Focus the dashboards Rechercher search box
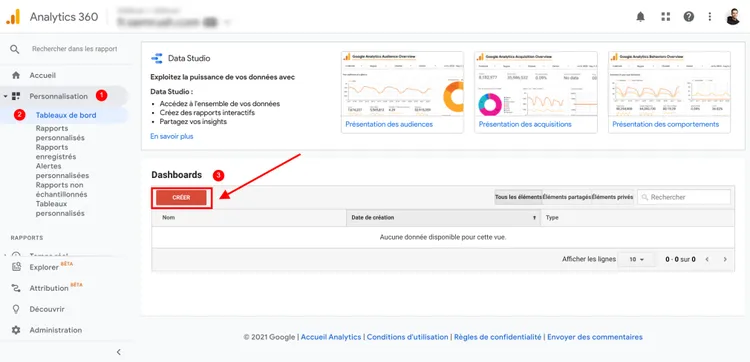 coord(684,197)
